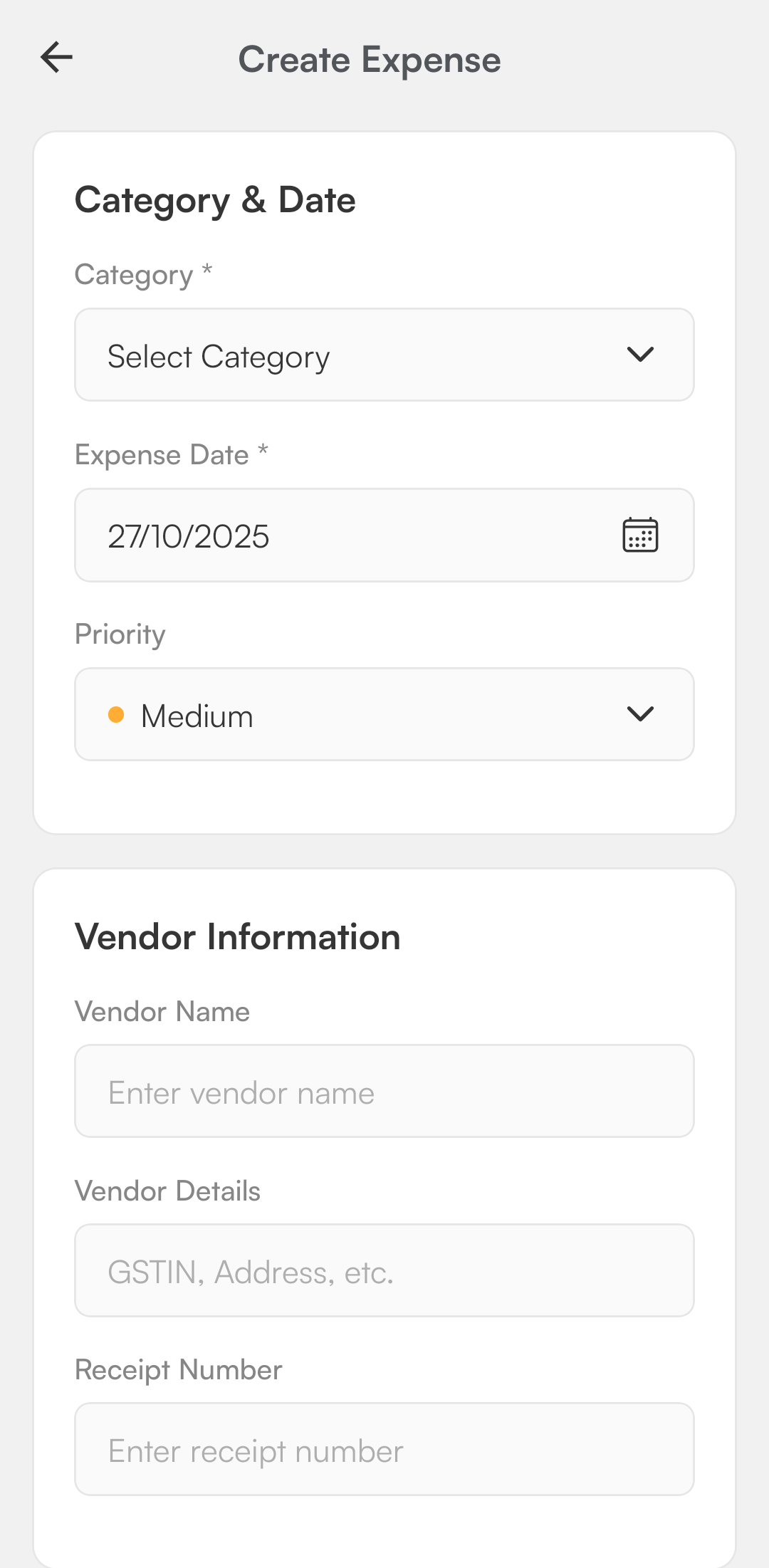769x1568 pixels.
Task: Go back using the arrow icon
Action: [57, 58]
